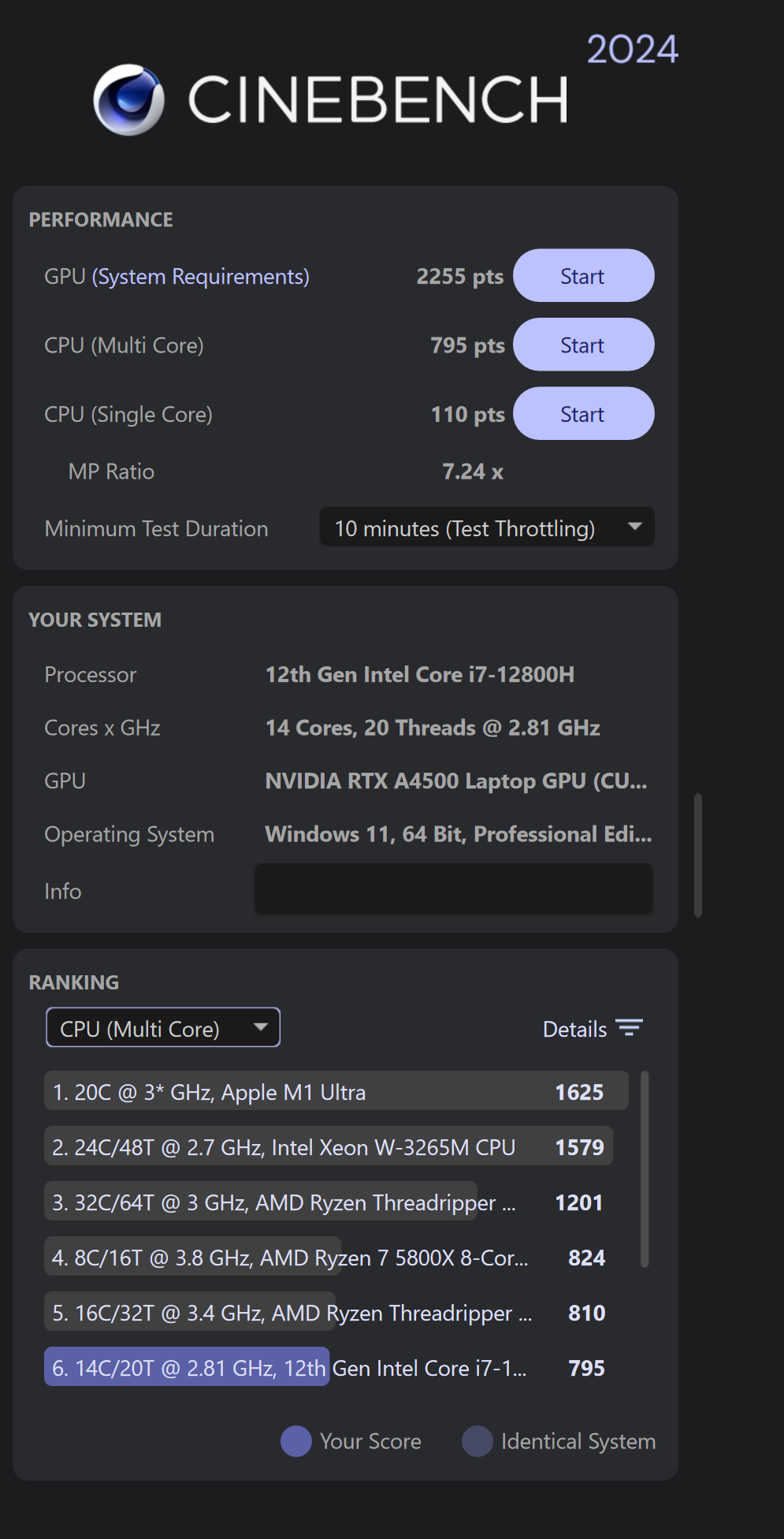
Task: Click the Cinebench sphere logo icon
Action: pos(128,100)
